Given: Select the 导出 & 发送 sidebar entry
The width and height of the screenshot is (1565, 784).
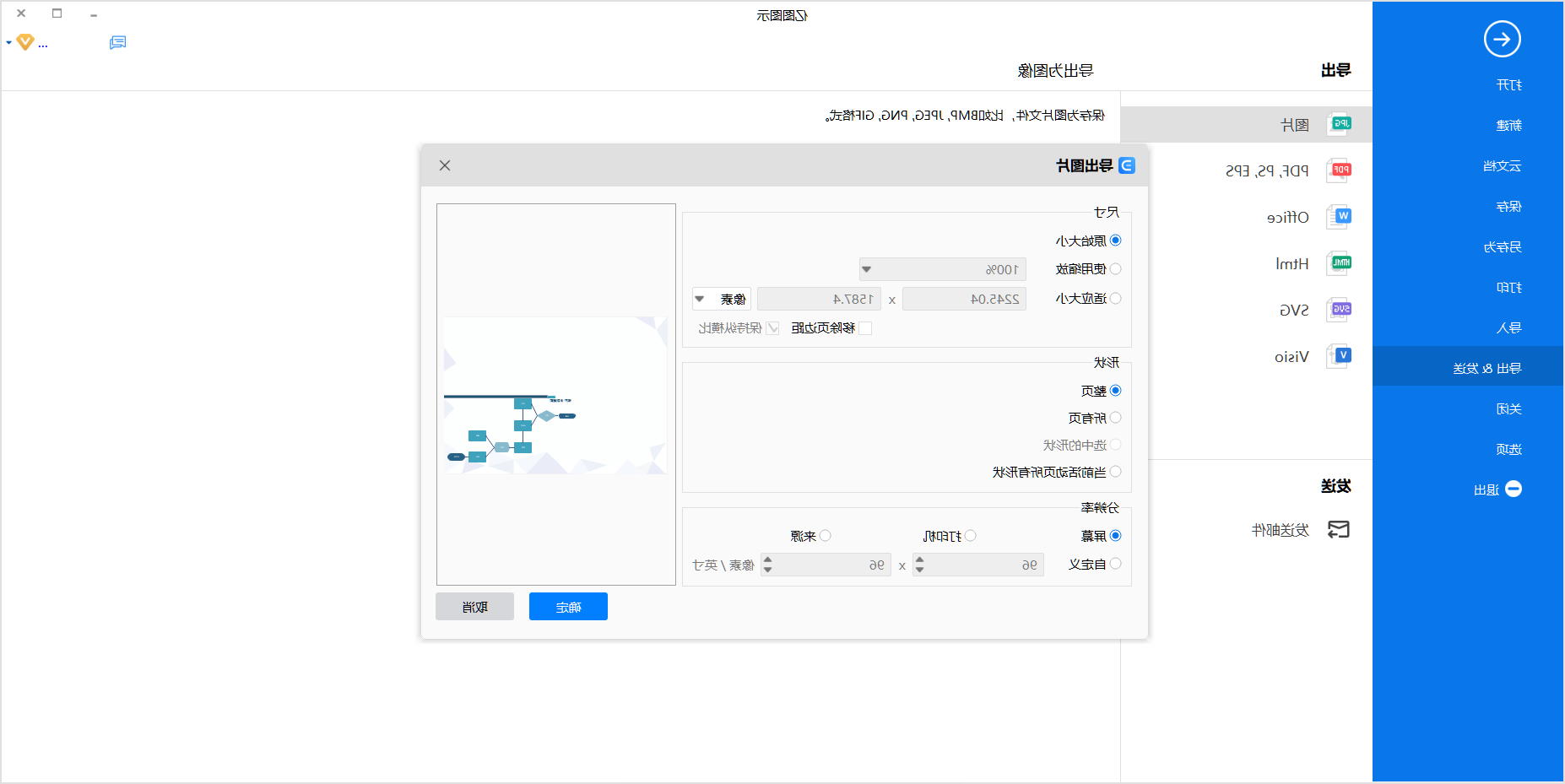Looking at the screenshot, I should 1468,368.
